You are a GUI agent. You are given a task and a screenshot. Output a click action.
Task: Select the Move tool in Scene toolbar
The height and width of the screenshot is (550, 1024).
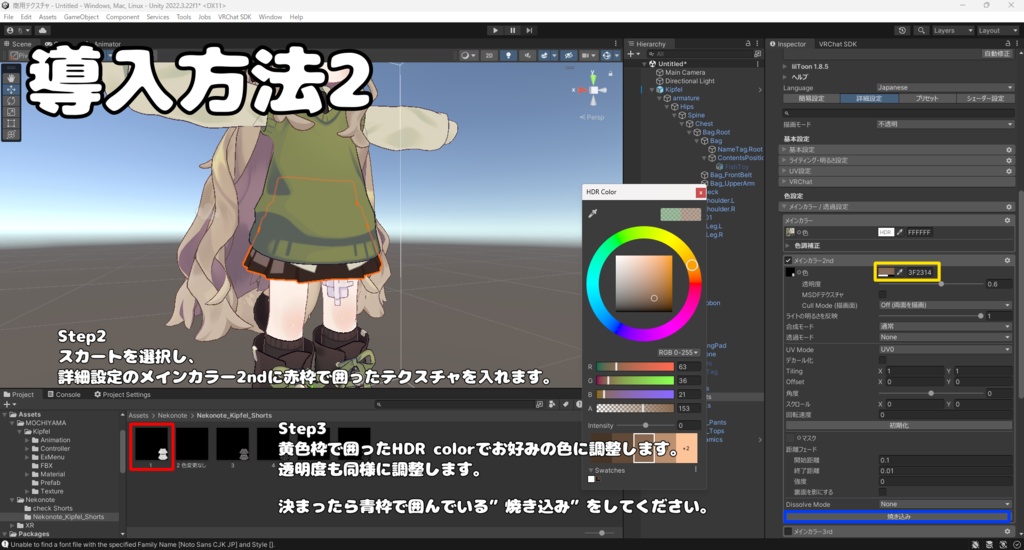[x=11, y=89]
